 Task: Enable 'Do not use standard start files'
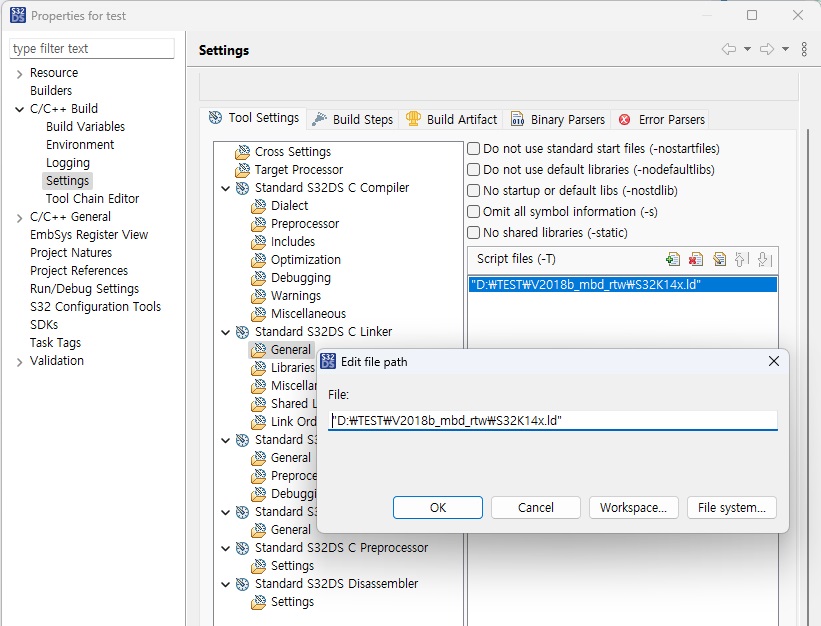[x=471, y=147]
